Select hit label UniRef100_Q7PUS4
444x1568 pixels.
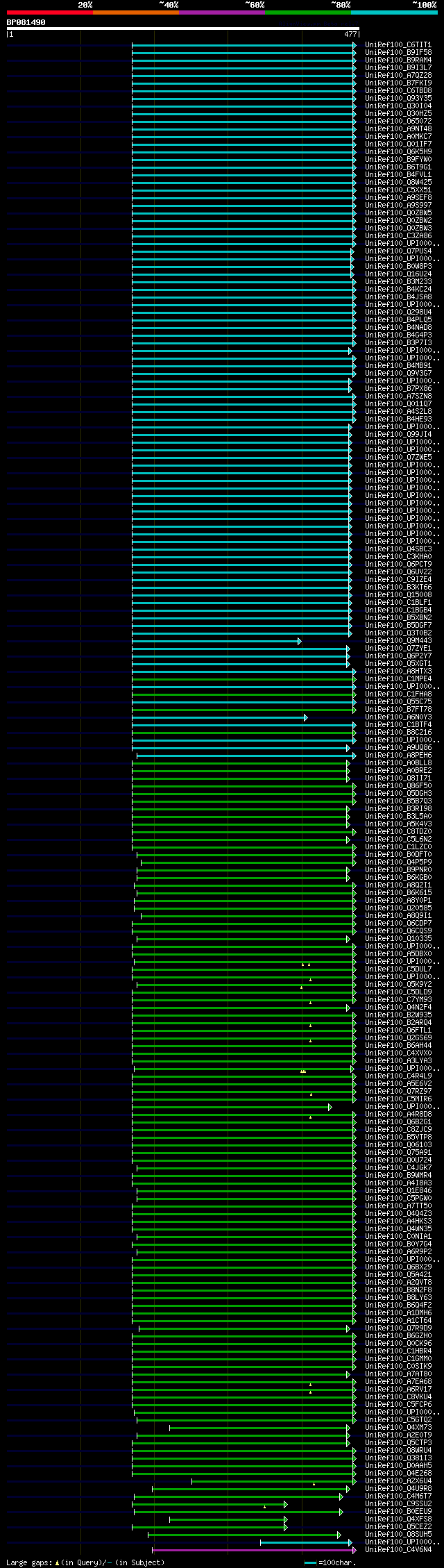(x=398, y=251)
